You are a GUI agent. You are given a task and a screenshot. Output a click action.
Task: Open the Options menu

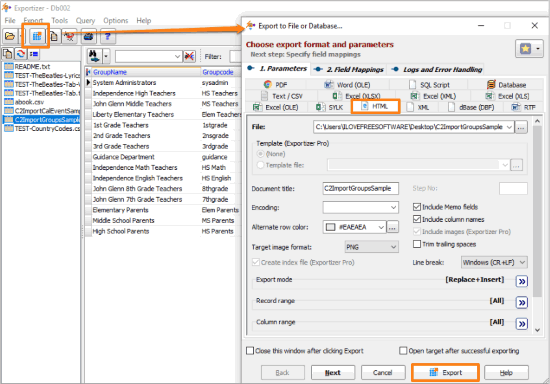(x=115, y=21)
